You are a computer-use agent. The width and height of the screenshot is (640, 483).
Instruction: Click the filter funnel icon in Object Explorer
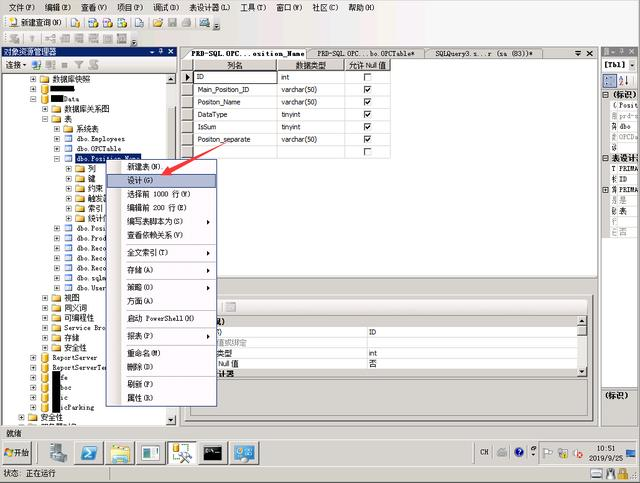[79, 65]
